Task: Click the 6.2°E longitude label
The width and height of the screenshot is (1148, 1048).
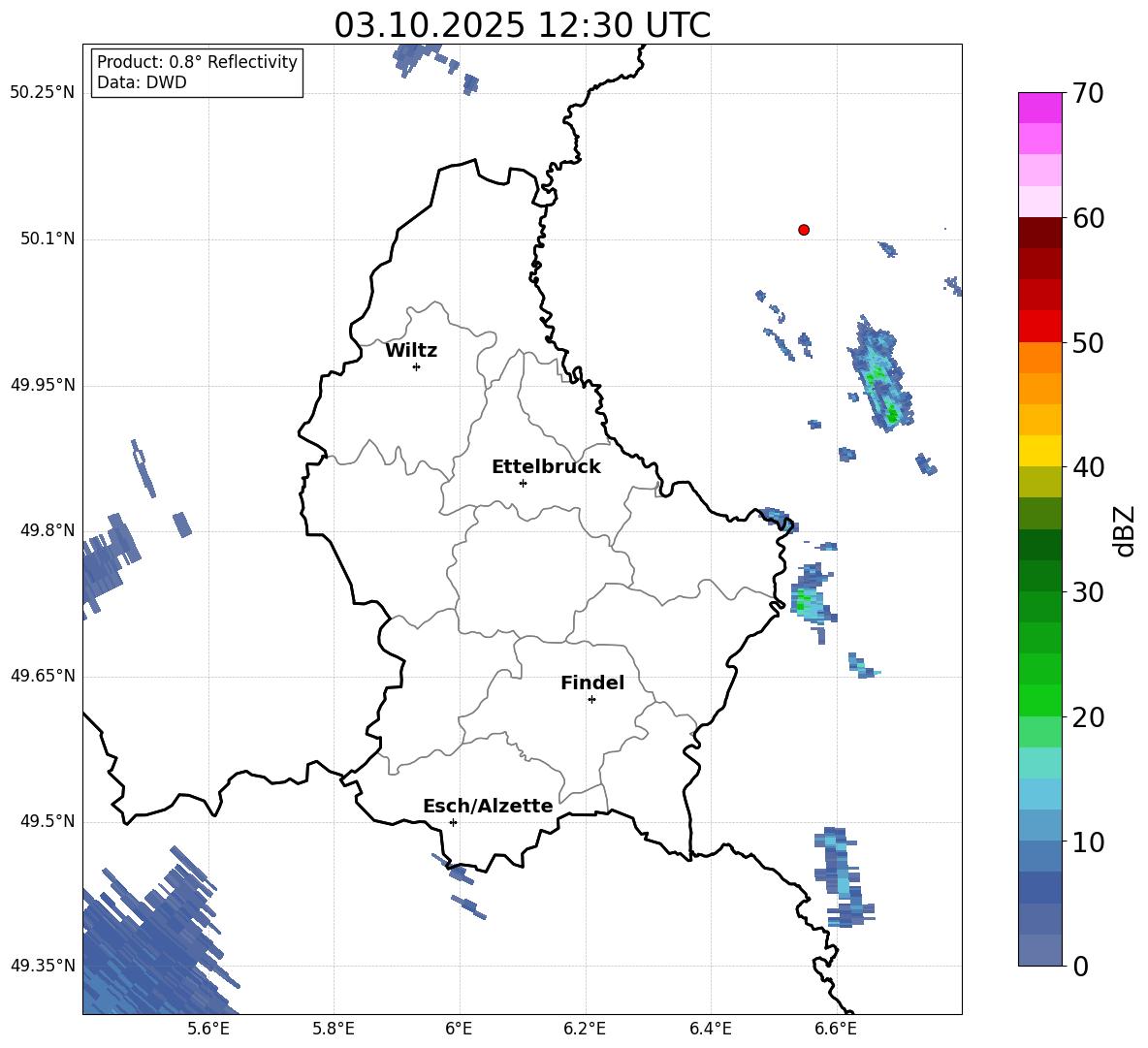Action: 585,1029
